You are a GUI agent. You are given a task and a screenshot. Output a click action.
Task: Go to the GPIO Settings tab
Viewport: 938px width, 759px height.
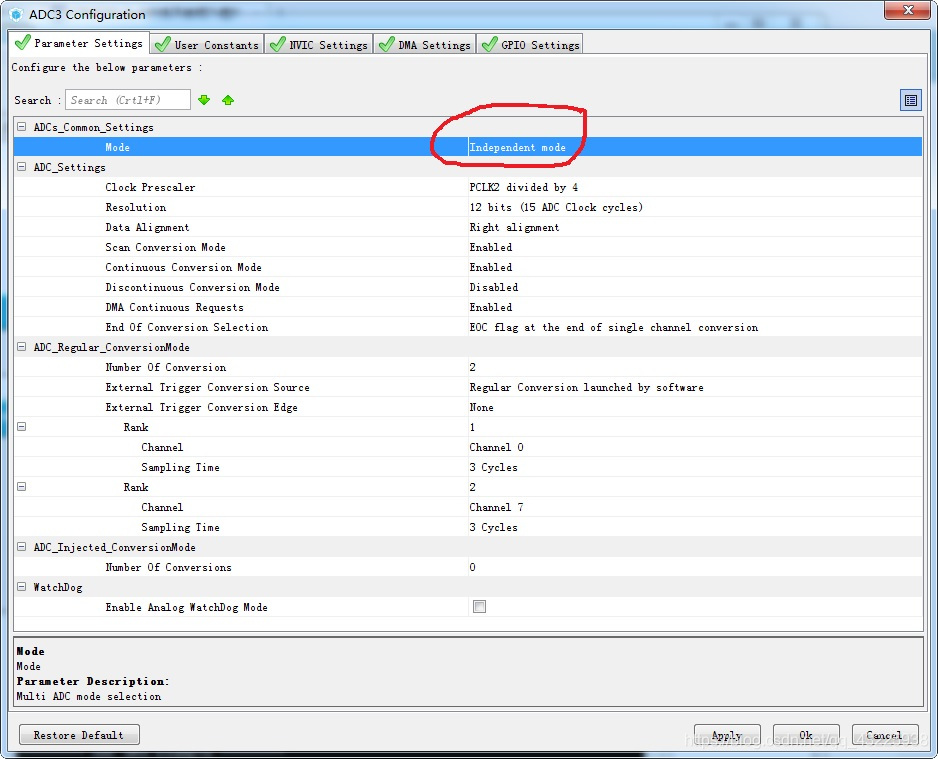pos(530,44)
